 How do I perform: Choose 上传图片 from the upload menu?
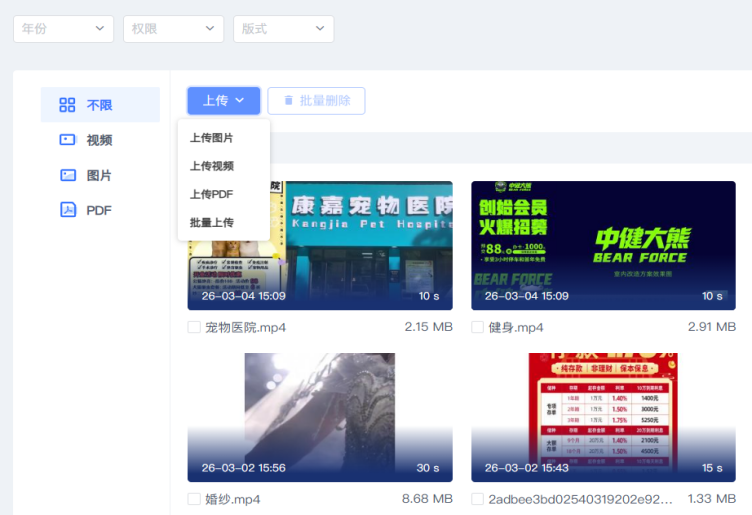tap(212, 138)
